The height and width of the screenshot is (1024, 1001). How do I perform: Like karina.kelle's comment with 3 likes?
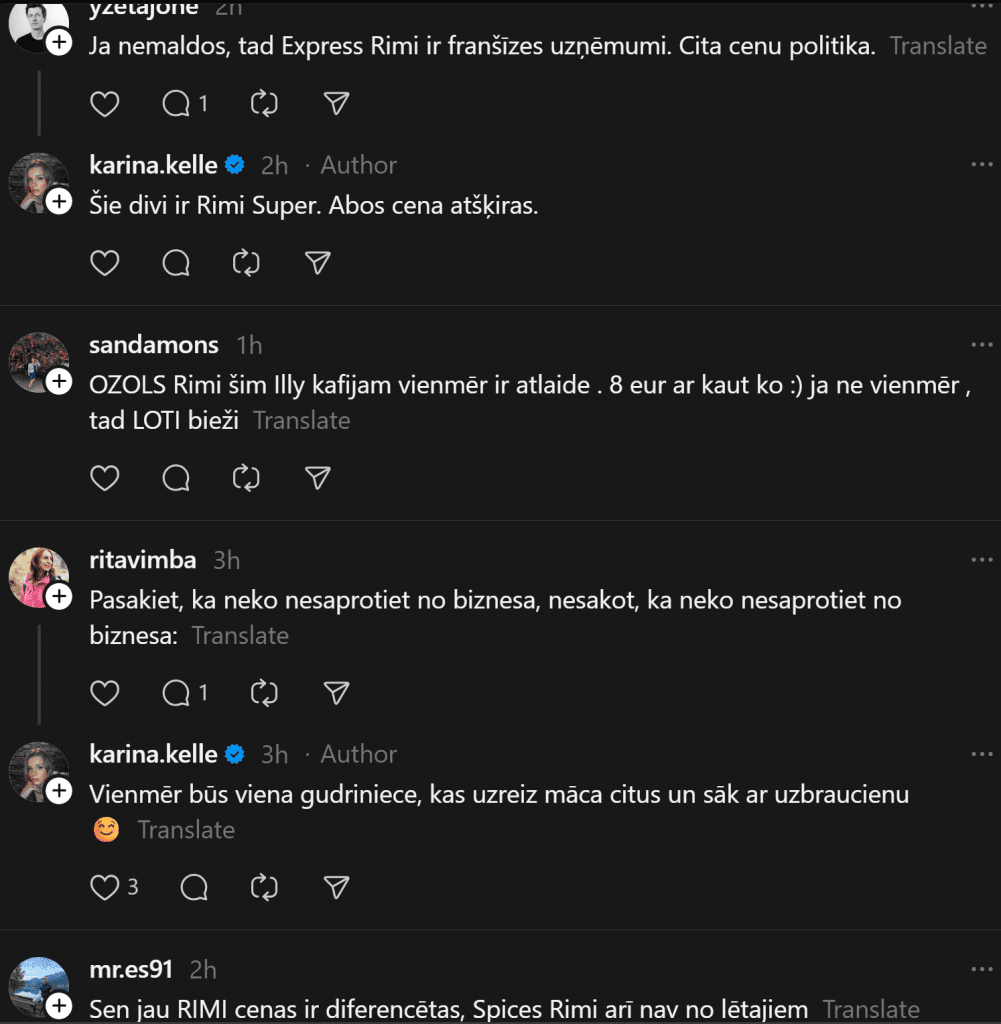click(105, 887)
